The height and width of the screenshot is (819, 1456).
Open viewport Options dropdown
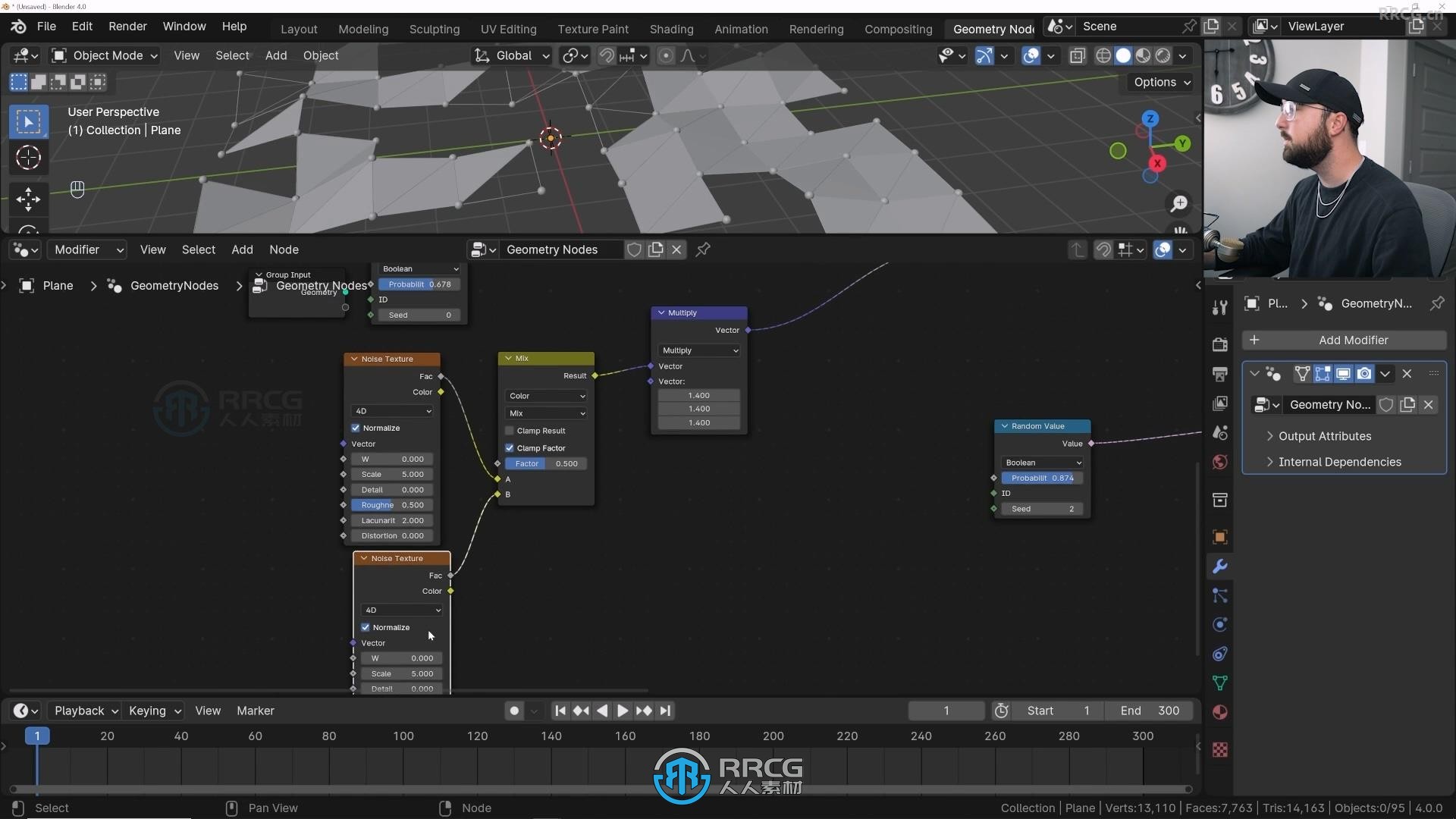coord(1161,82)
